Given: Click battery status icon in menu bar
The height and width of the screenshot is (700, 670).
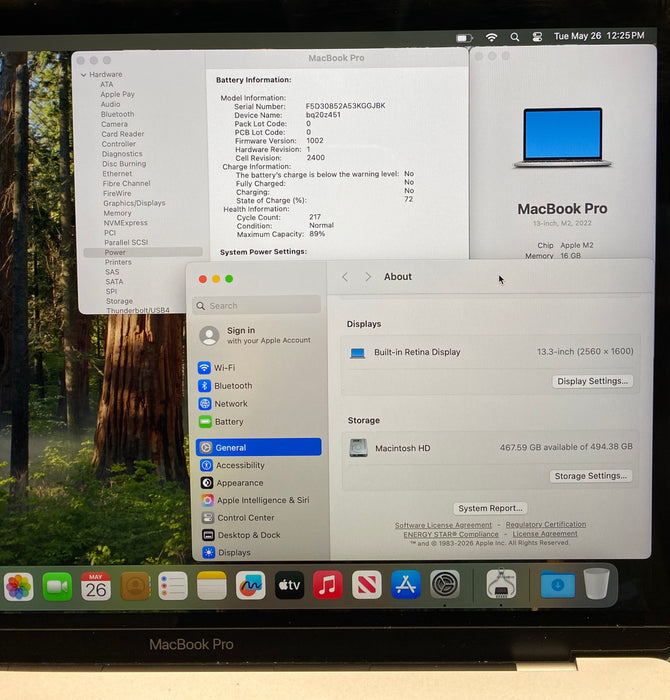Looking at the screenshot, I should point(464,38).
